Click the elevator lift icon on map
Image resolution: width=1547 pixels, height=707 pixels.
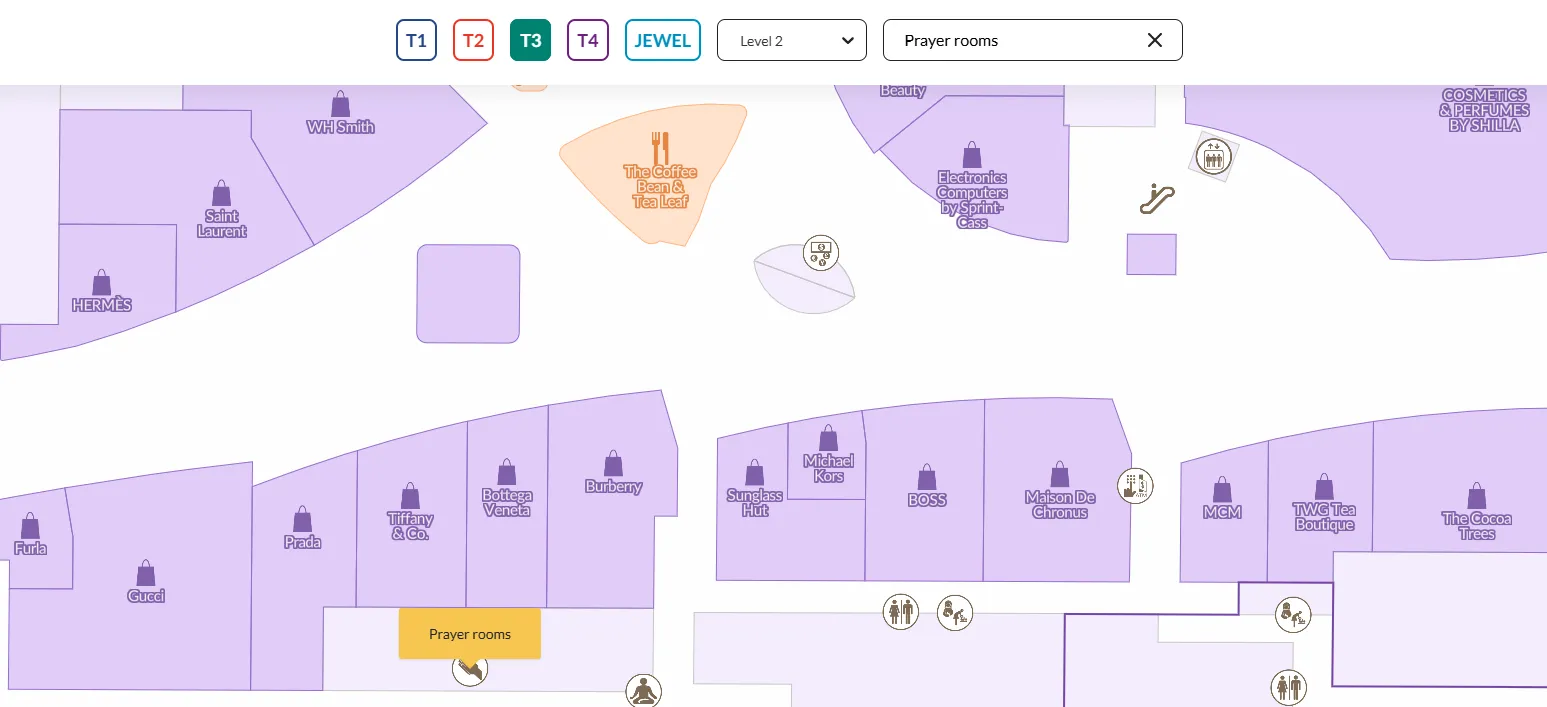pos(1213,157)
